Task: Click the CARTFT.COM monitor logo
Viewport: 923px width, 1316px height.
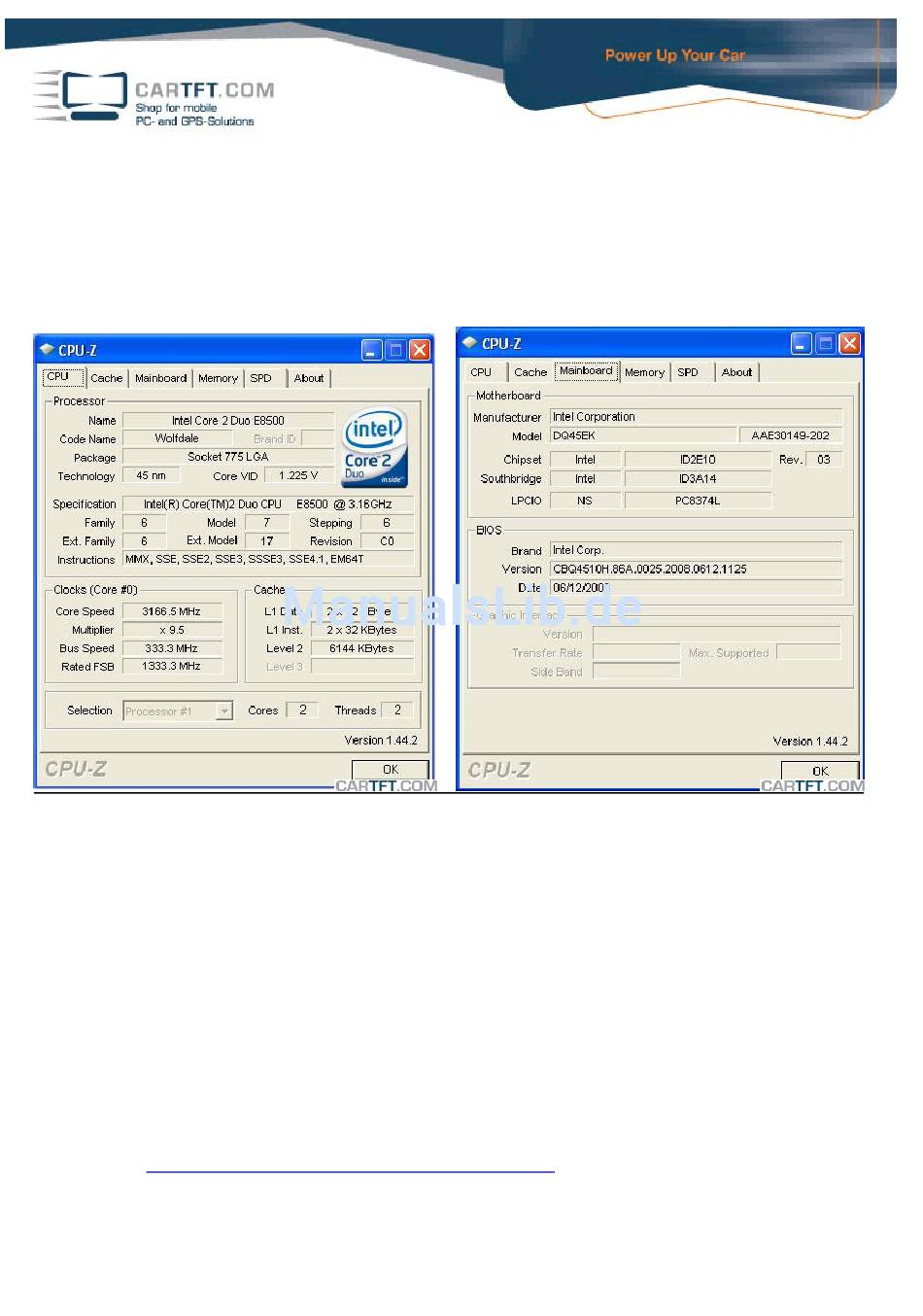Action: 94,95
